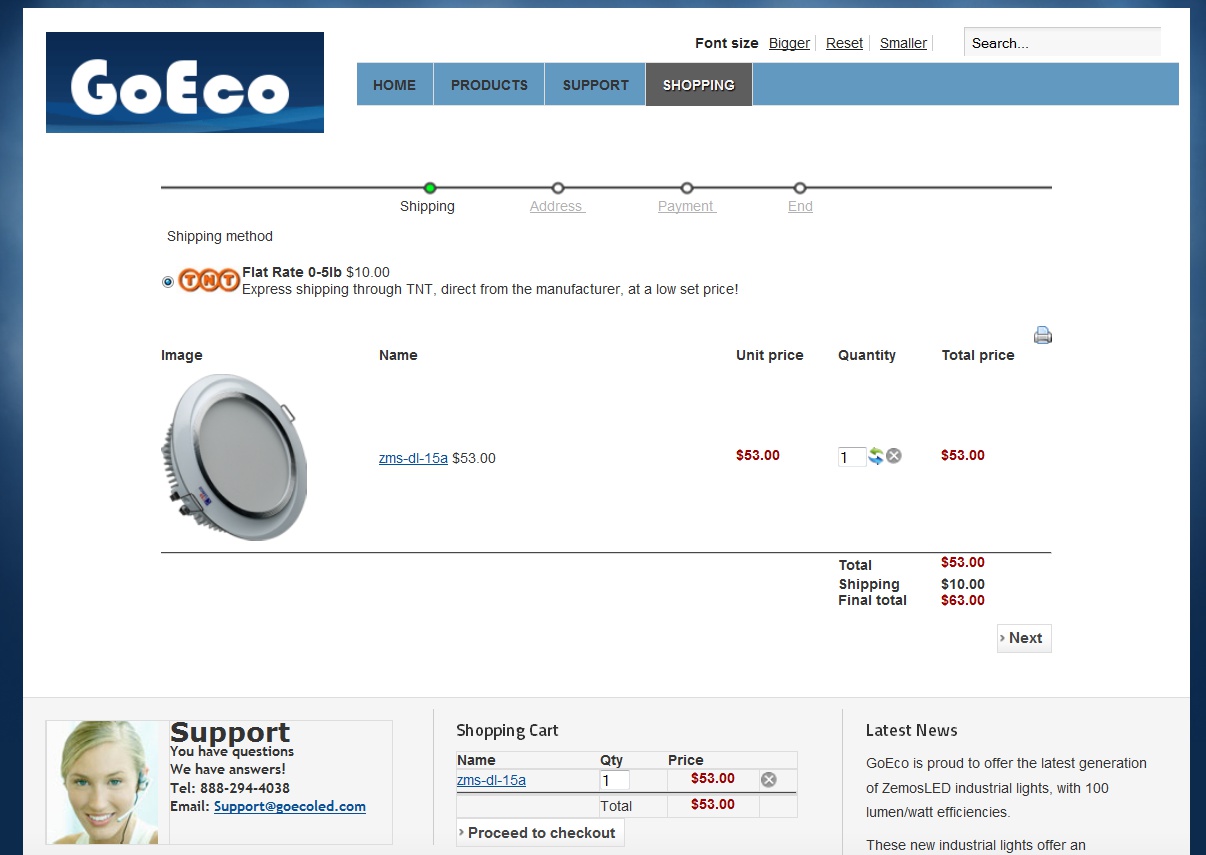Click the LED downlight product thumbnail
Viewport: 1206px width, 855px height.
[234, 458]
